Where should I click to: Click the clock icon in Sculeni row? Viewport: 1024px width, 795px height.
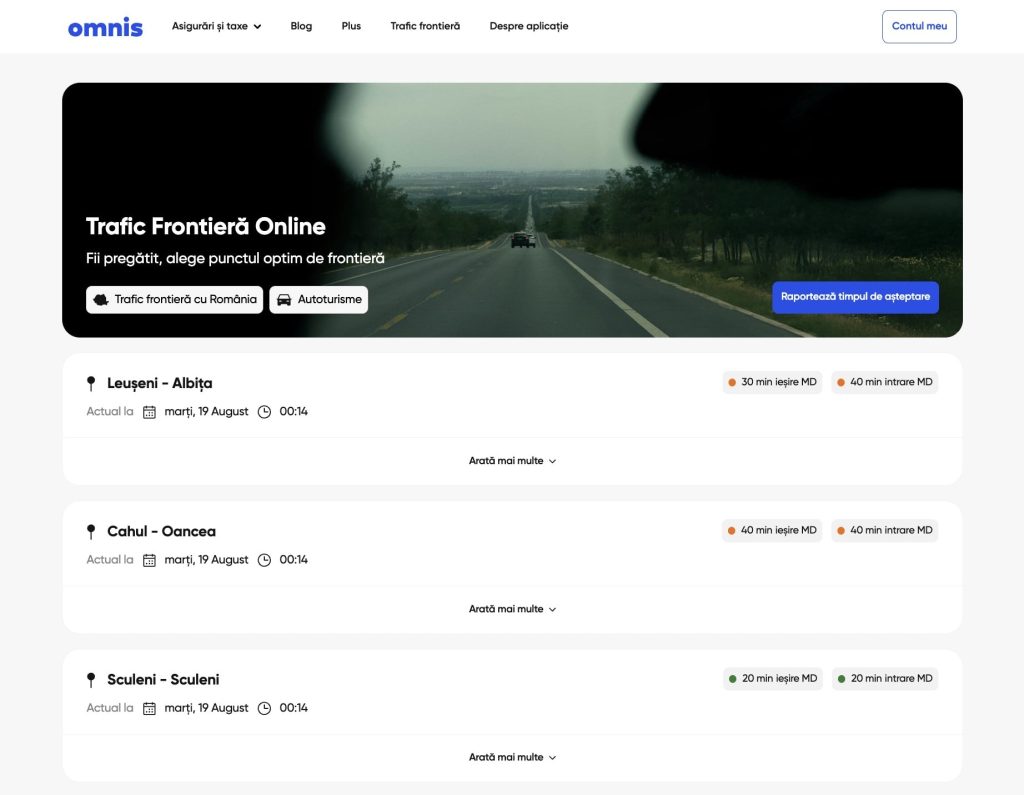pos(264,709)
